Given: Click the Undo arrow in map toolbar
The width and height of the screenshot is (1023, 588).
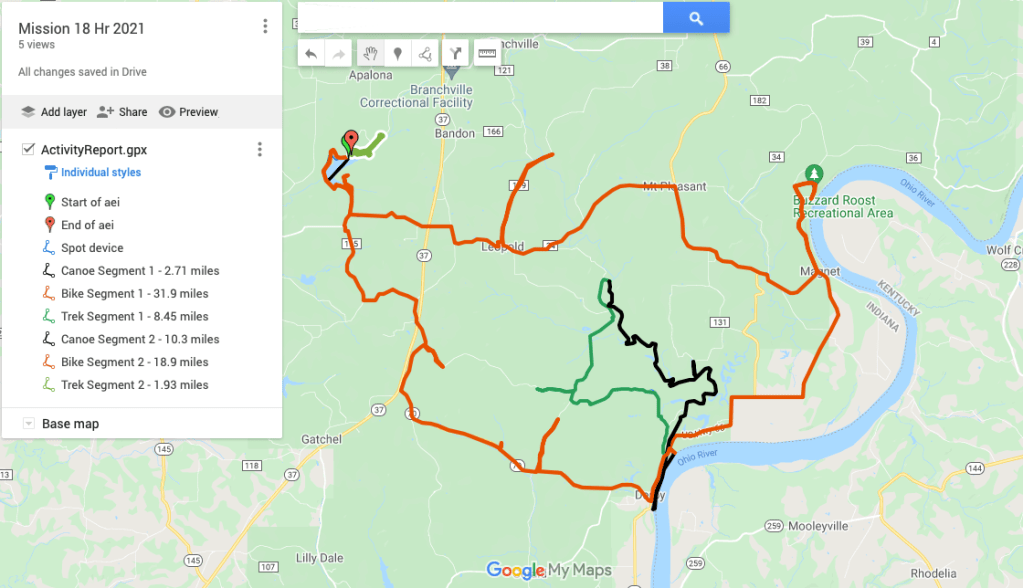Looking at the screenshot, I should coord(311,54).
